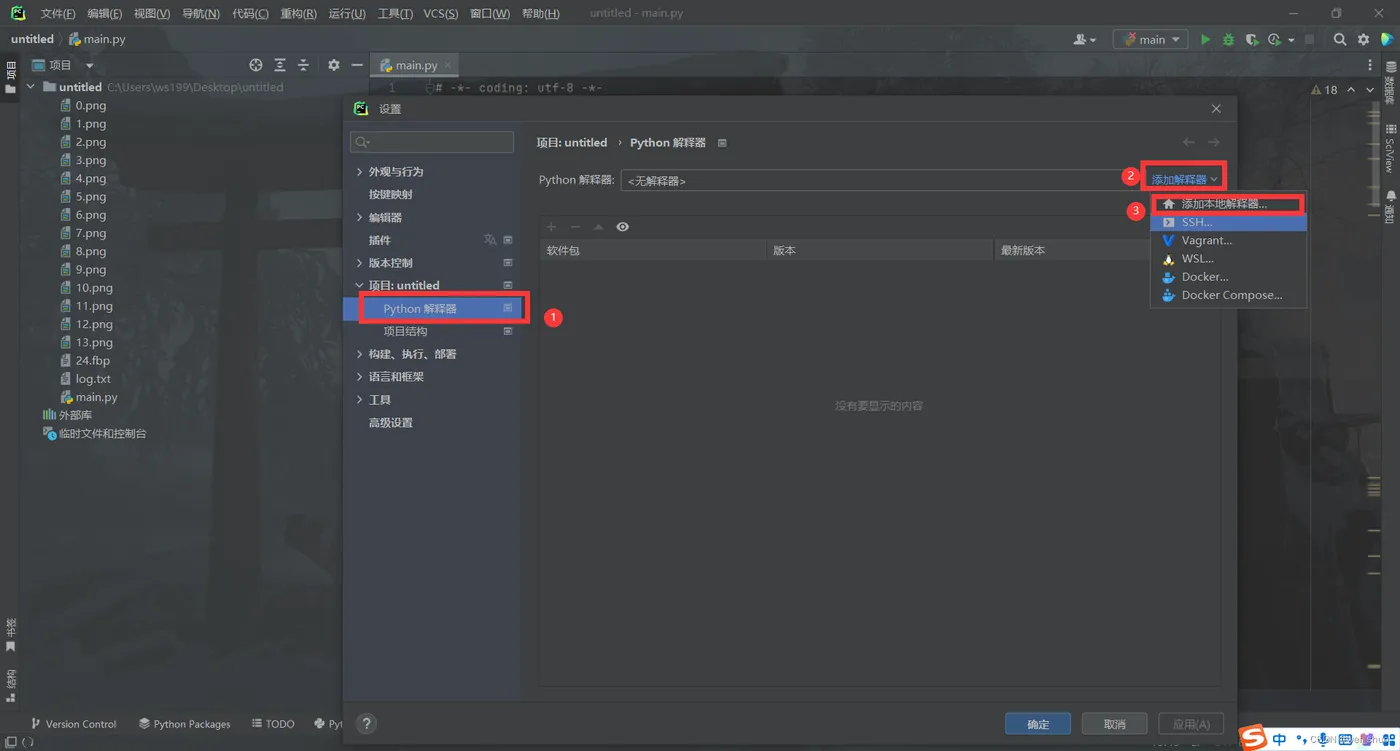Select log.txt in project tree
Screen dimensions: 1400x751
pyautogui.click(x=85, y=379)
